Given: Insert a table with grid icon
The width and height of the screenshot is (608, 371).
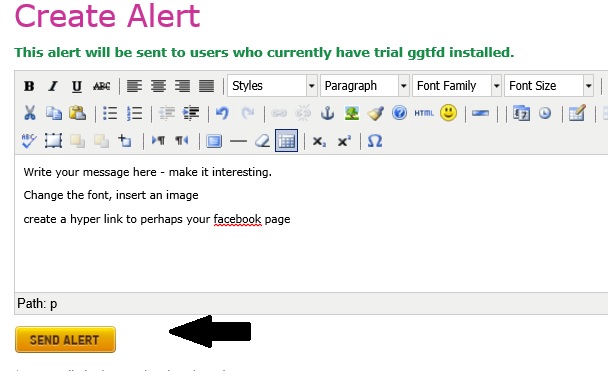Looking at the screenshot, I should [287, 141].
